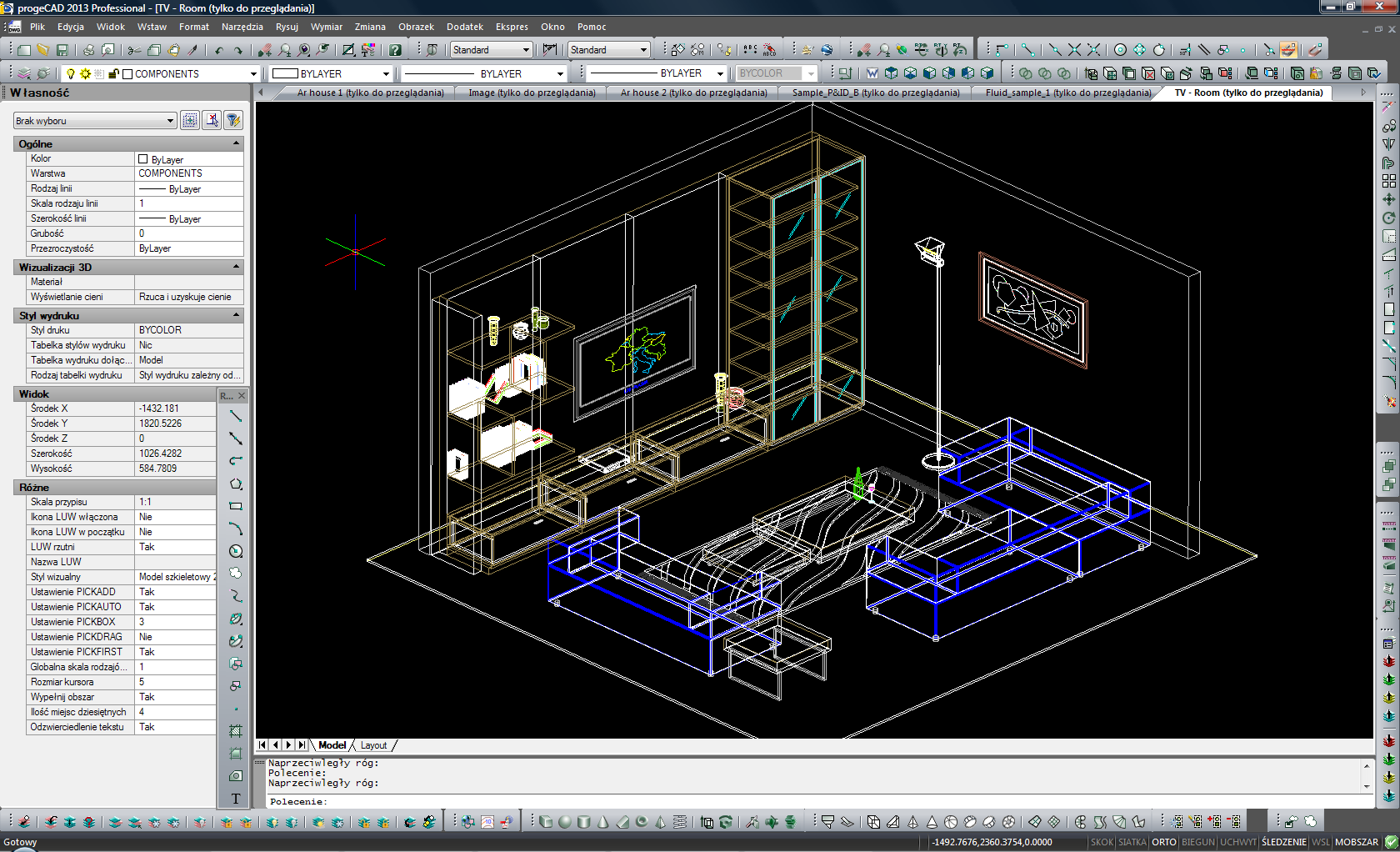Toggle ORTO mode in the status bar

coord(1163,842)
